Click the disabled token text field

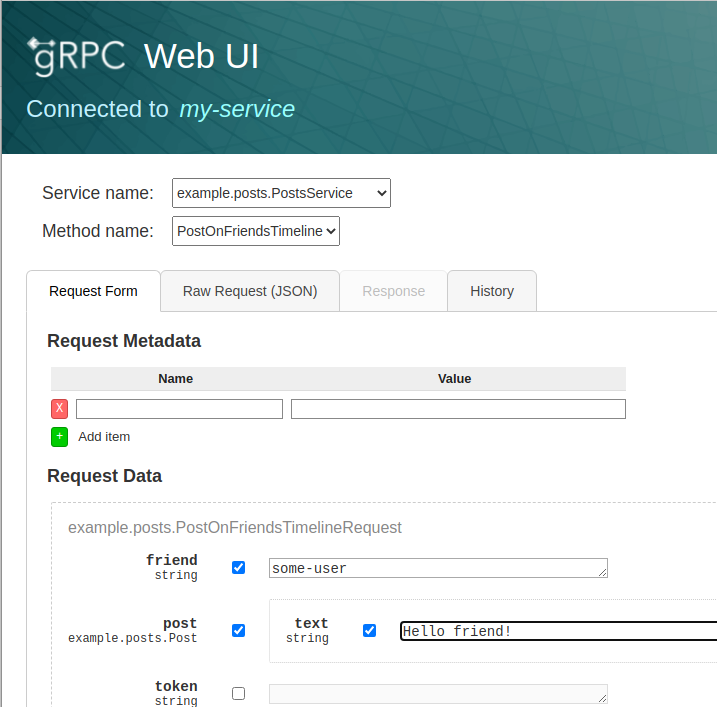[438, 694]
